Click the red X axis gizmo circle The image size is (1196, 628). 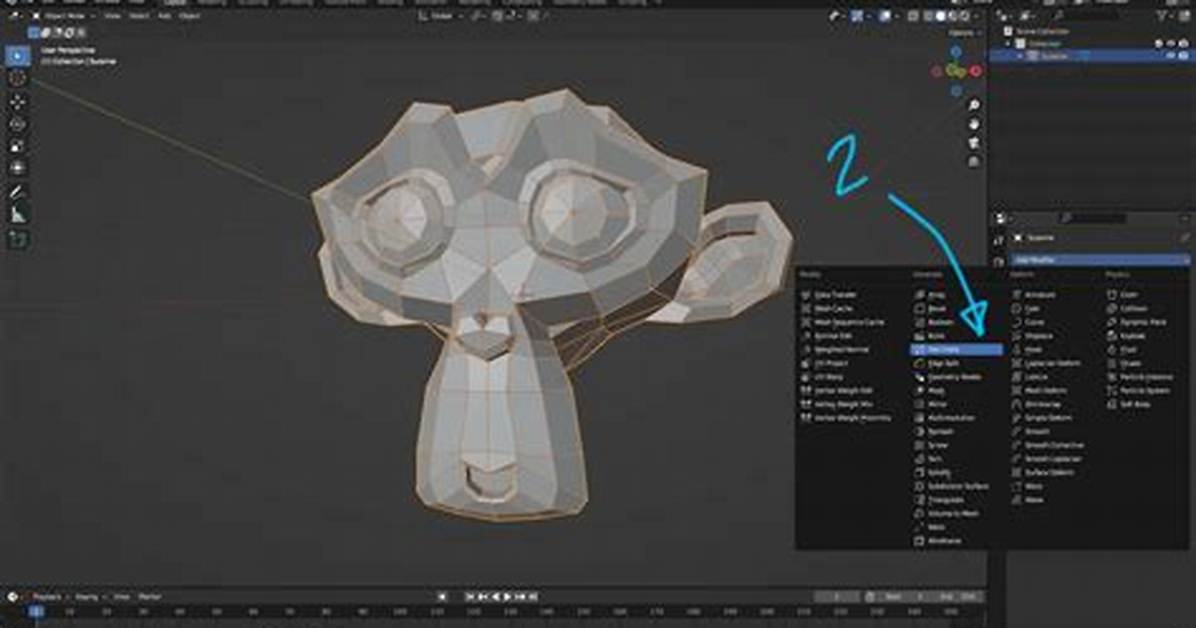coord(976,71)
